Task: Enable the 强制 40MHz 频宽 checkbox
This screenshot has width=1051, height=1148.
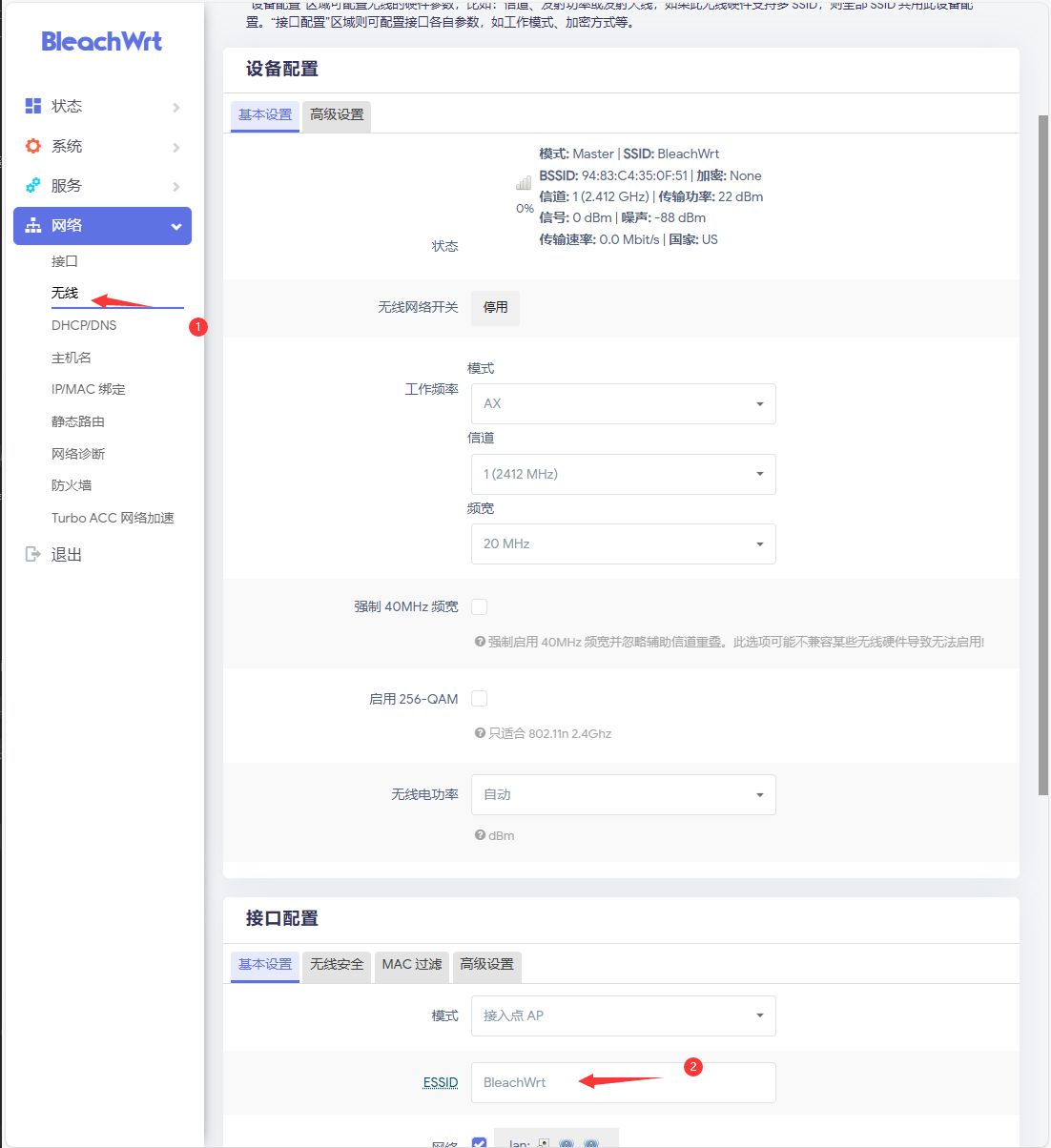Action: tap(480, 606)
